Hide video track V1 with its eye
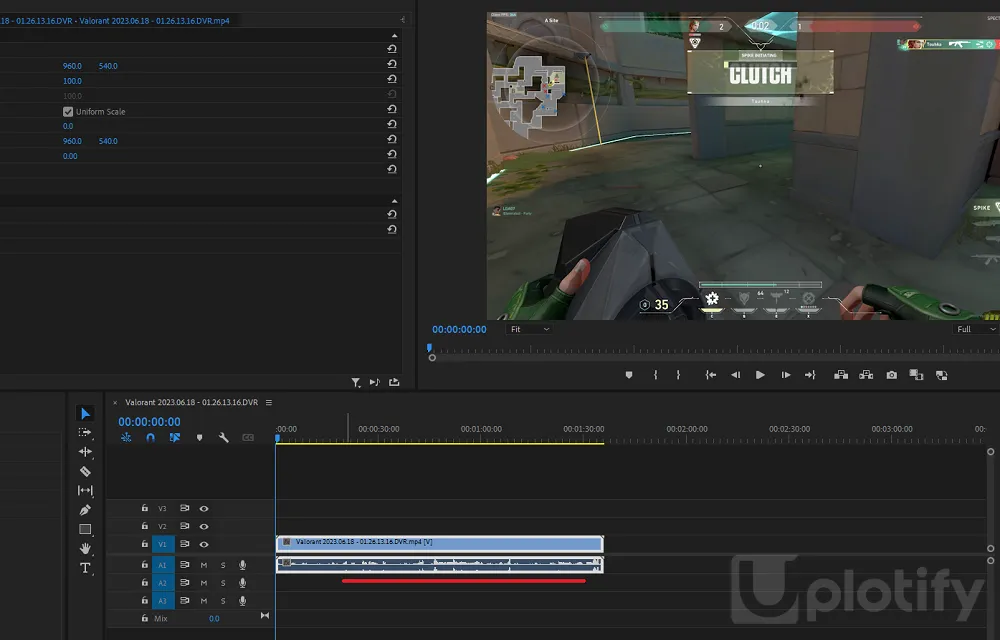The image size is (1000, 640). tap(204, 544)
